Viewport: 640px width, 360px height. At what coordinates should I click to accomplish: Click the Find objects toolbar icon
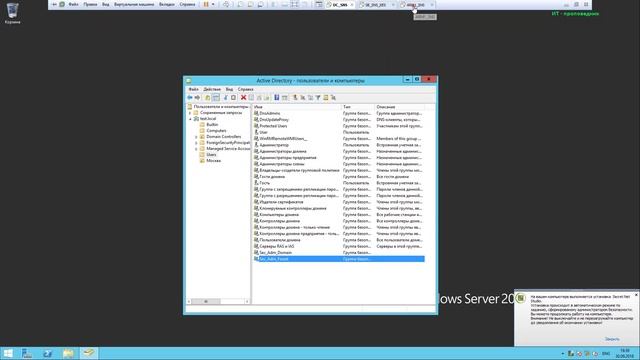[x=326, y=98]
